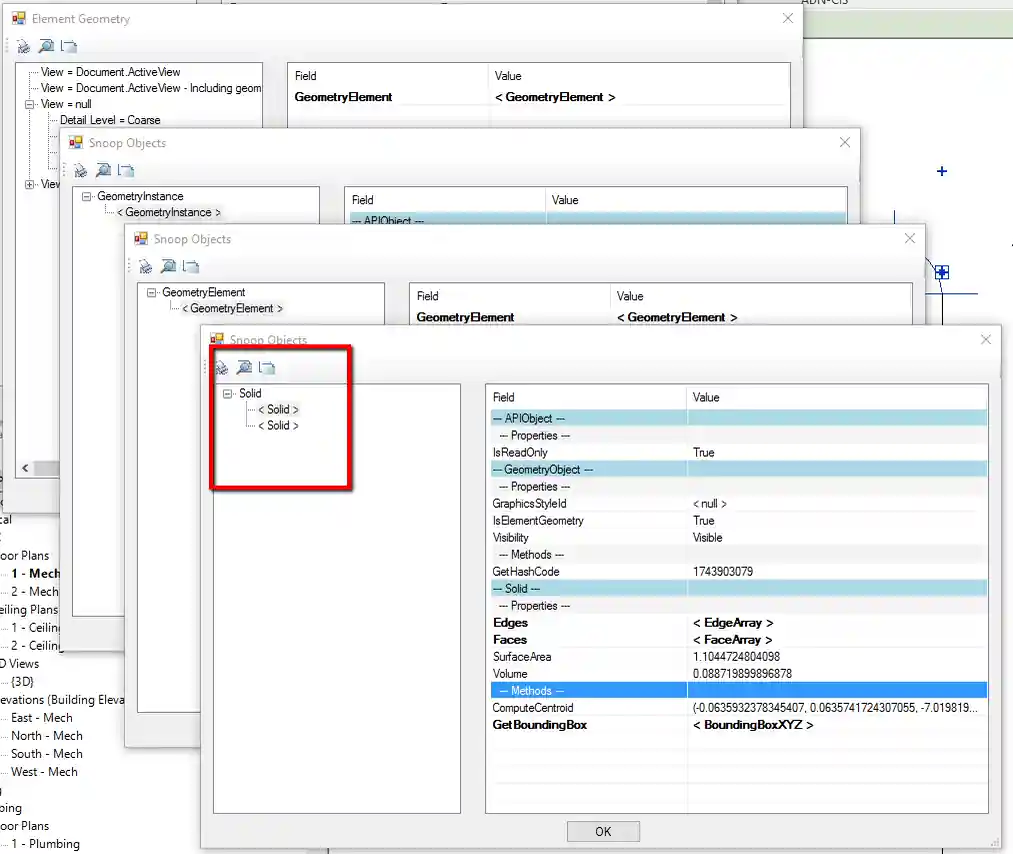1013x854 pixels.
Task: Click print preview in the GeometryInstance snoop window
Action: pyautogui.click(x=103, y=170)
